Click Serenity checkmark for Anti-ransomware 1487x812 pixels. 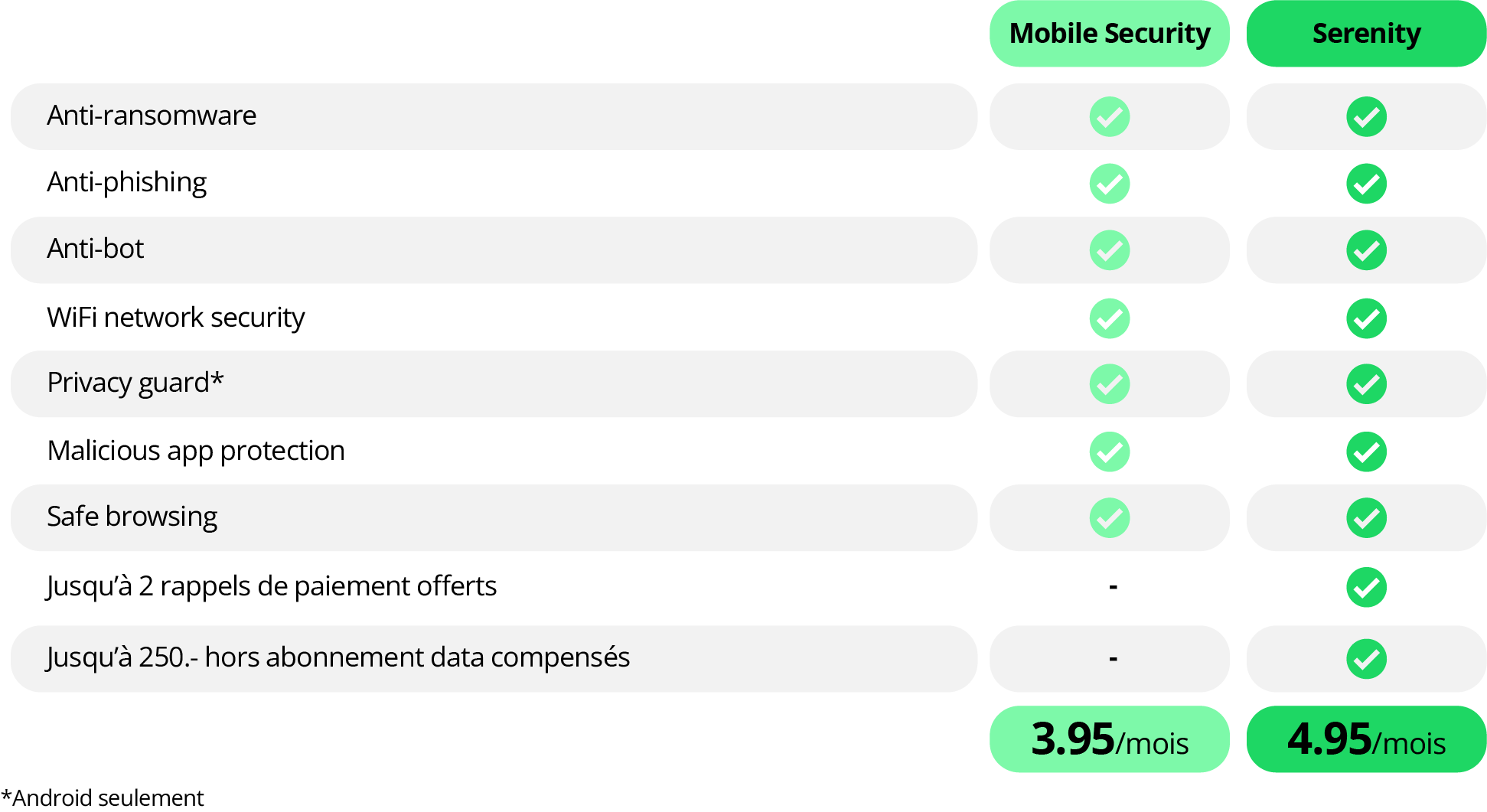click(x=1366, y=117)
